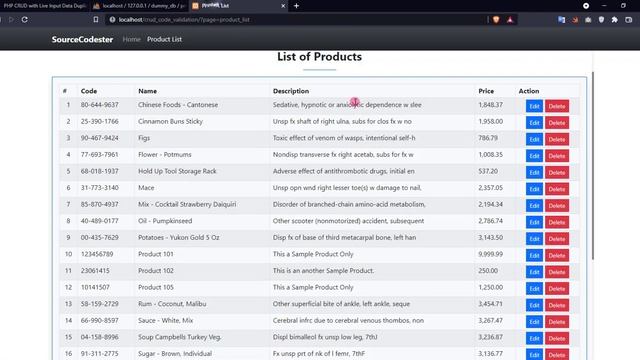Open the Brave Shields lion icon

pyautogui.click(x=496, y=20)
